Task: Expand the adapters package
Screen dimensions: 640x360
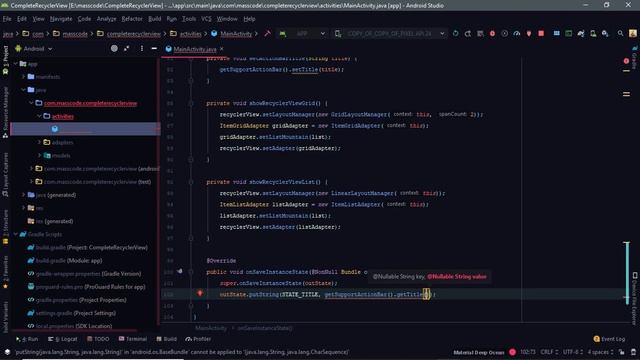Action: click(39, 142)
